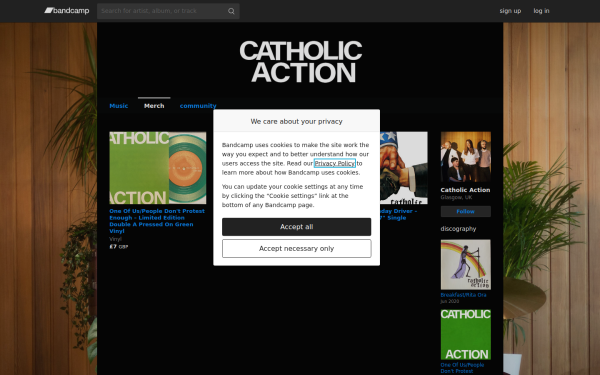Open the log in link

click(541, 11)
